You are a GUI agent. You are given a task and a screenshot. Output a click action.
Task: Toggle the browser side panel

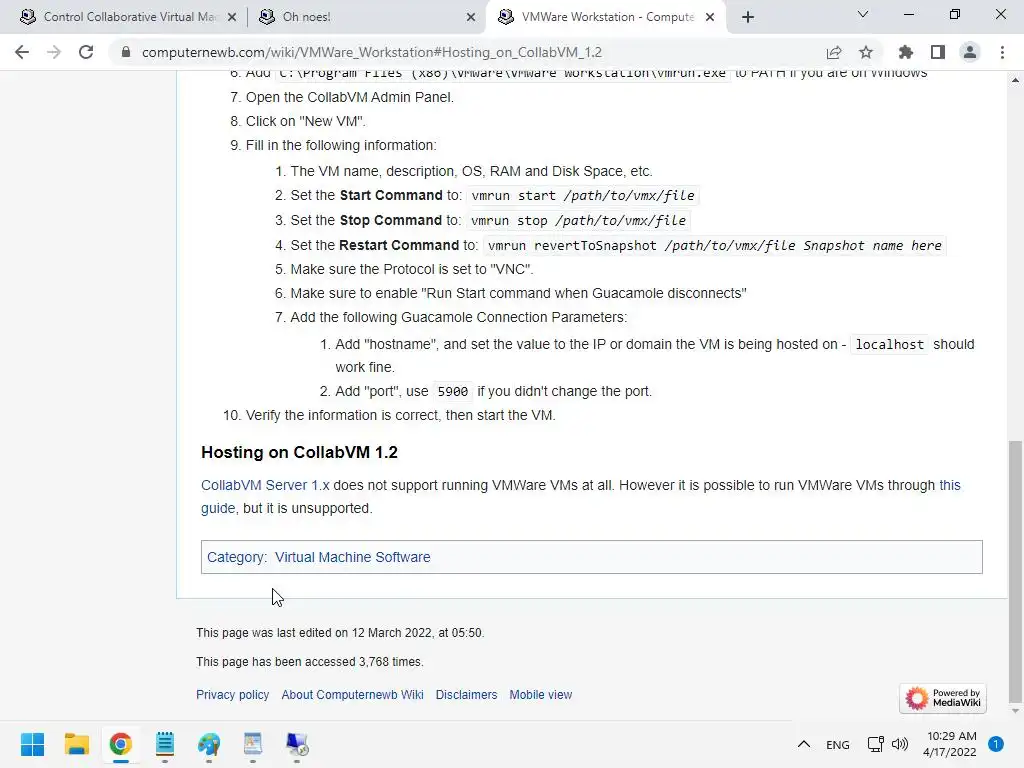[938, 52]
